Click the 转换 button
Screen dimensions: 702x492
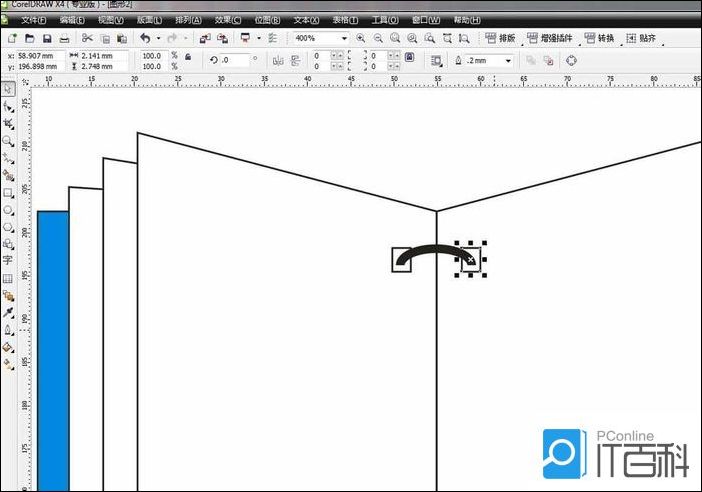tap(599, 39)
